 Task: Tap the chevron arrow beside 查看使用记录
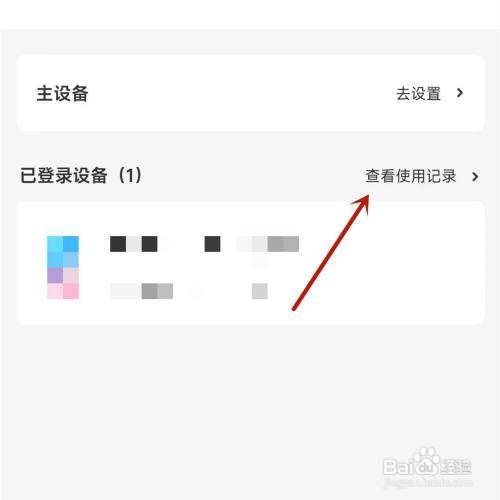pyautogui.click(x=475, y=176)
